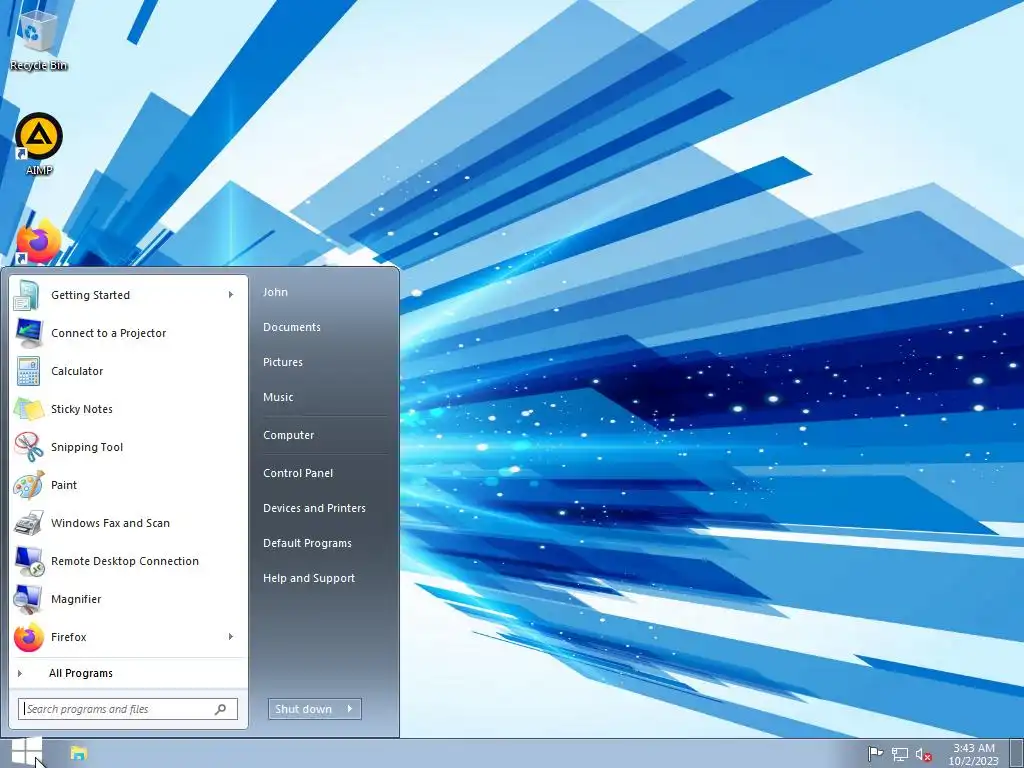
Task: Open the Recycle Bin desktop icon
Action: 38,38
